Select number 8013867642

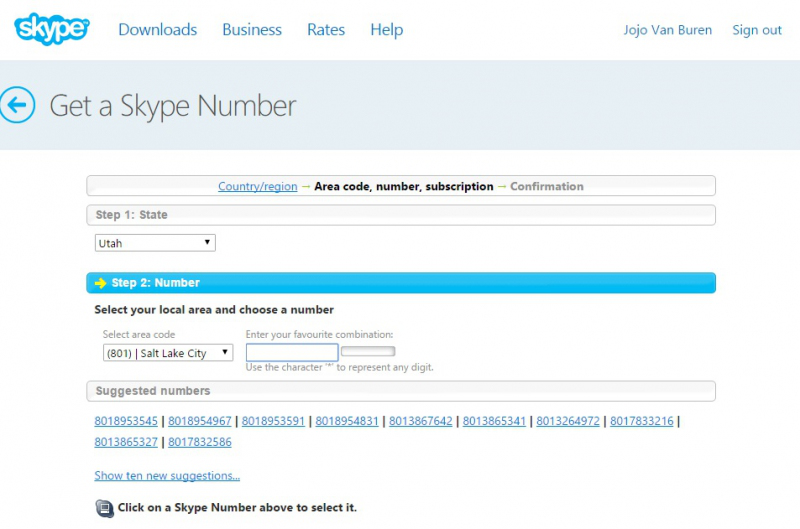421,421
